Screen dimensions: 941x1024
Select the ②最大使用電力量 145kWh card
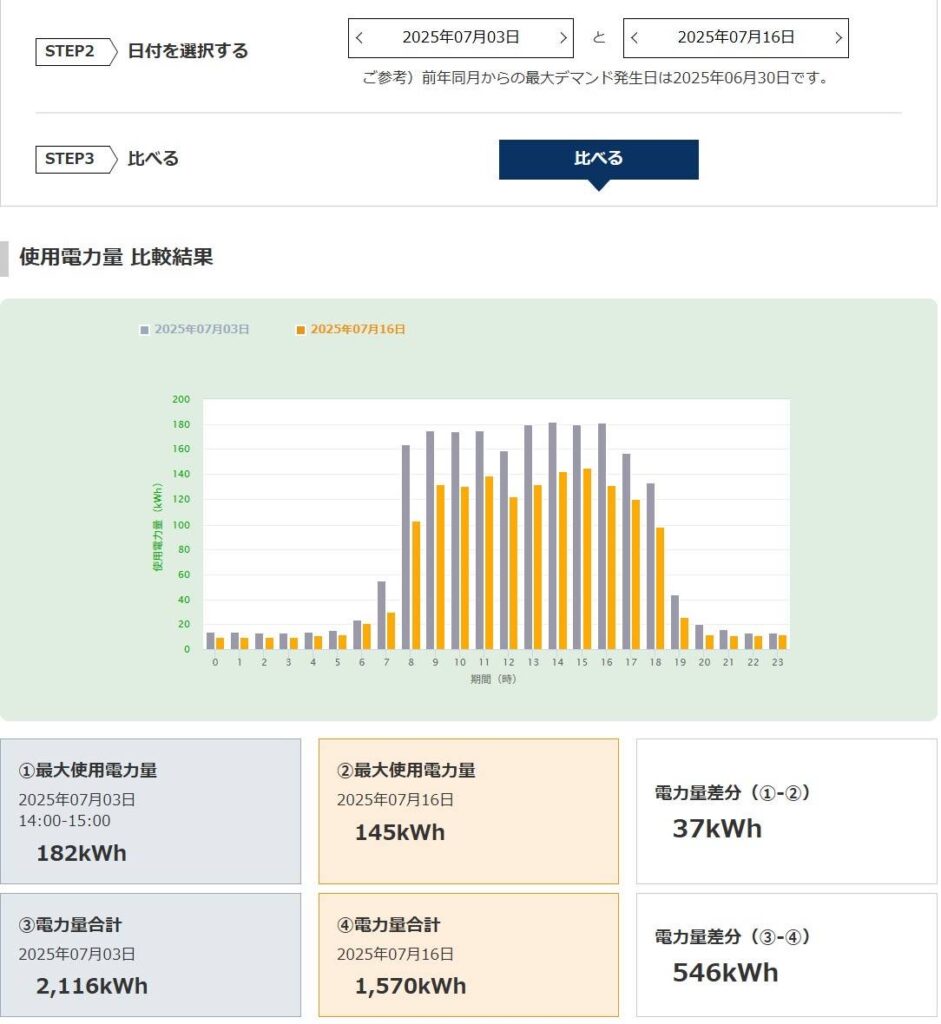coord(468,811)
